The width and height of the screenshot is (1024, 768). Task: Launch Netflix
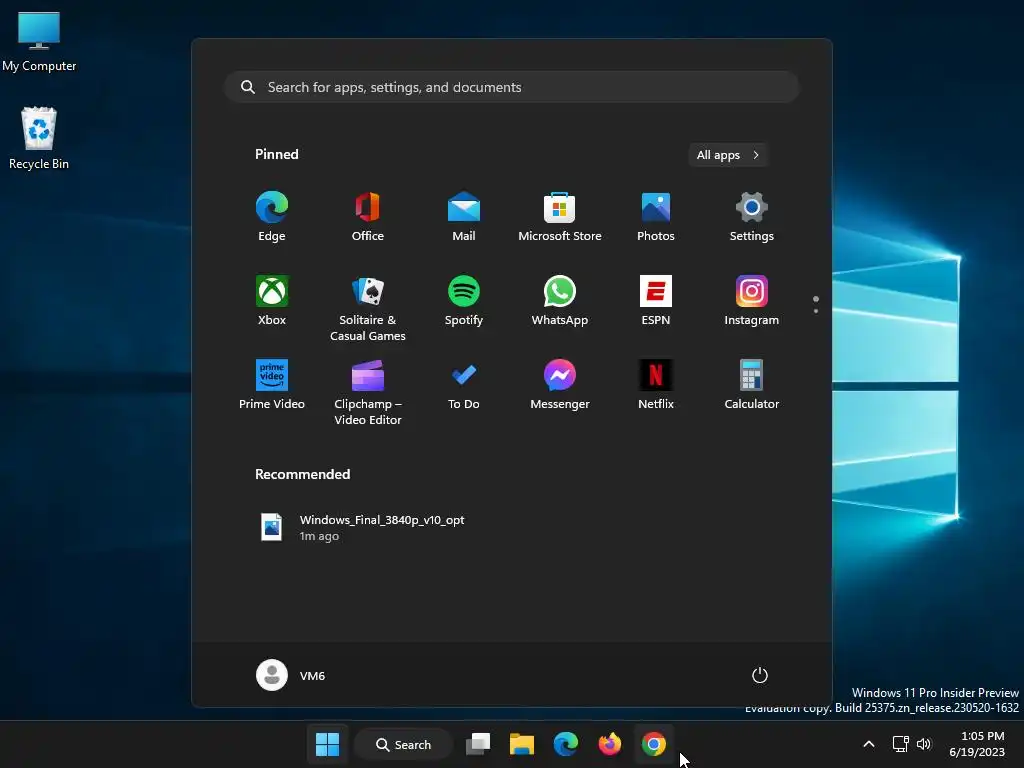click(656, 385)
